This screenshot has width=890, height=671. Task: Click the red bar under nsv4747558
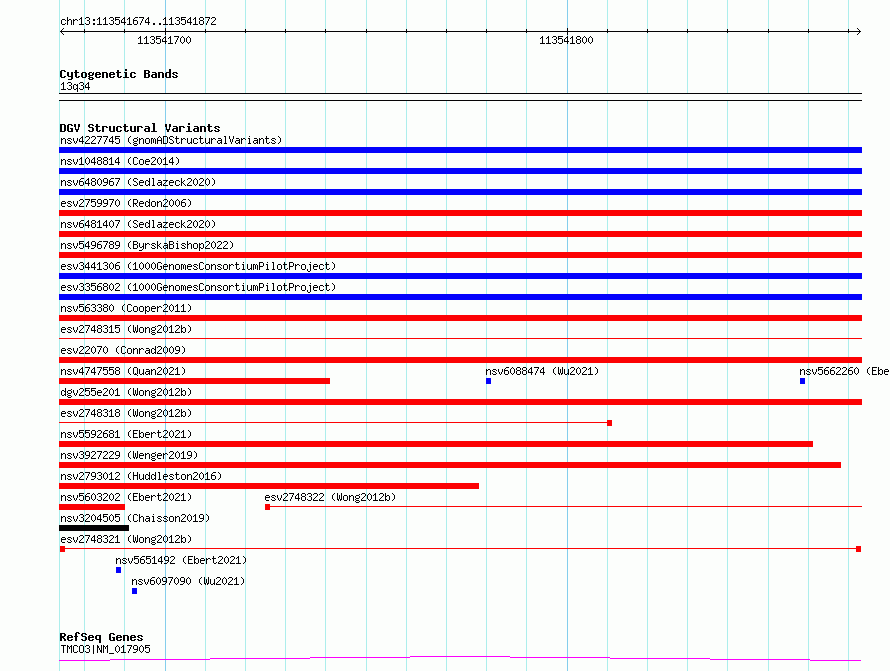[x=195, y=381]
